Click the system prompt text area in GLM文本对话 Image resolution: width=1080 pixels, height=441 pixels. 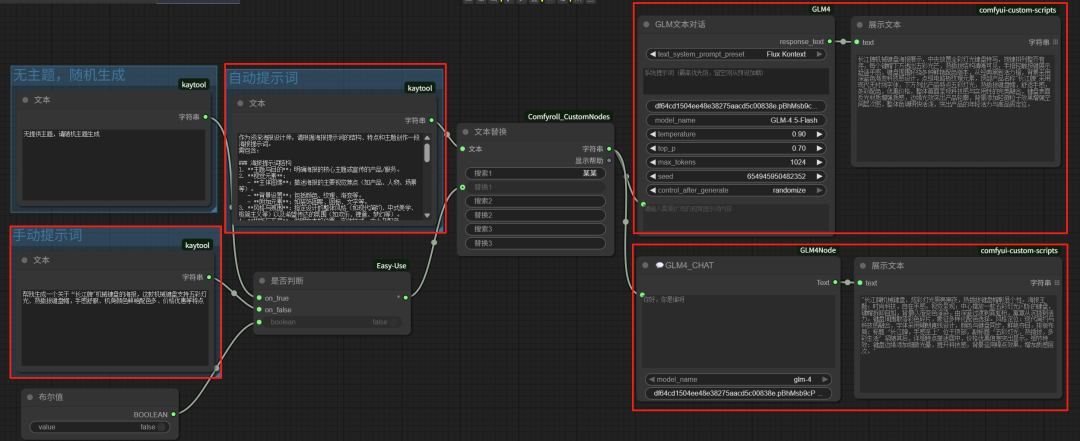point(736,81)
